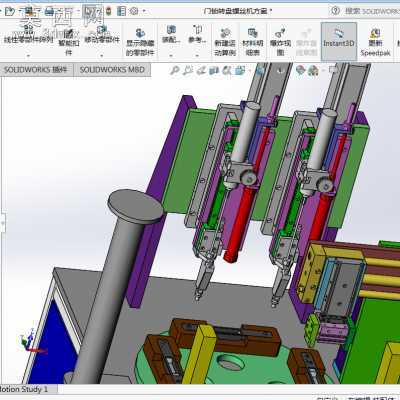
Task: Click the Apply Scene icon
Action: 313,70
